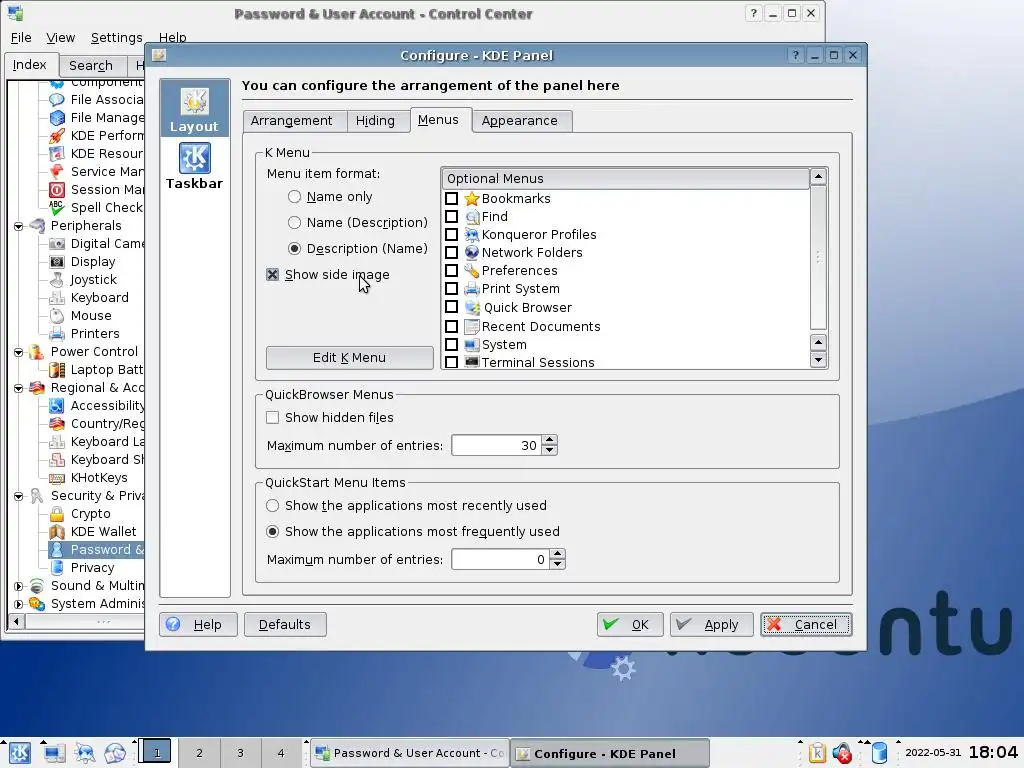Screen dimensions: 1024x768
Task: Click the Accessibility icon in tree
Action: (x=57, y=406)
